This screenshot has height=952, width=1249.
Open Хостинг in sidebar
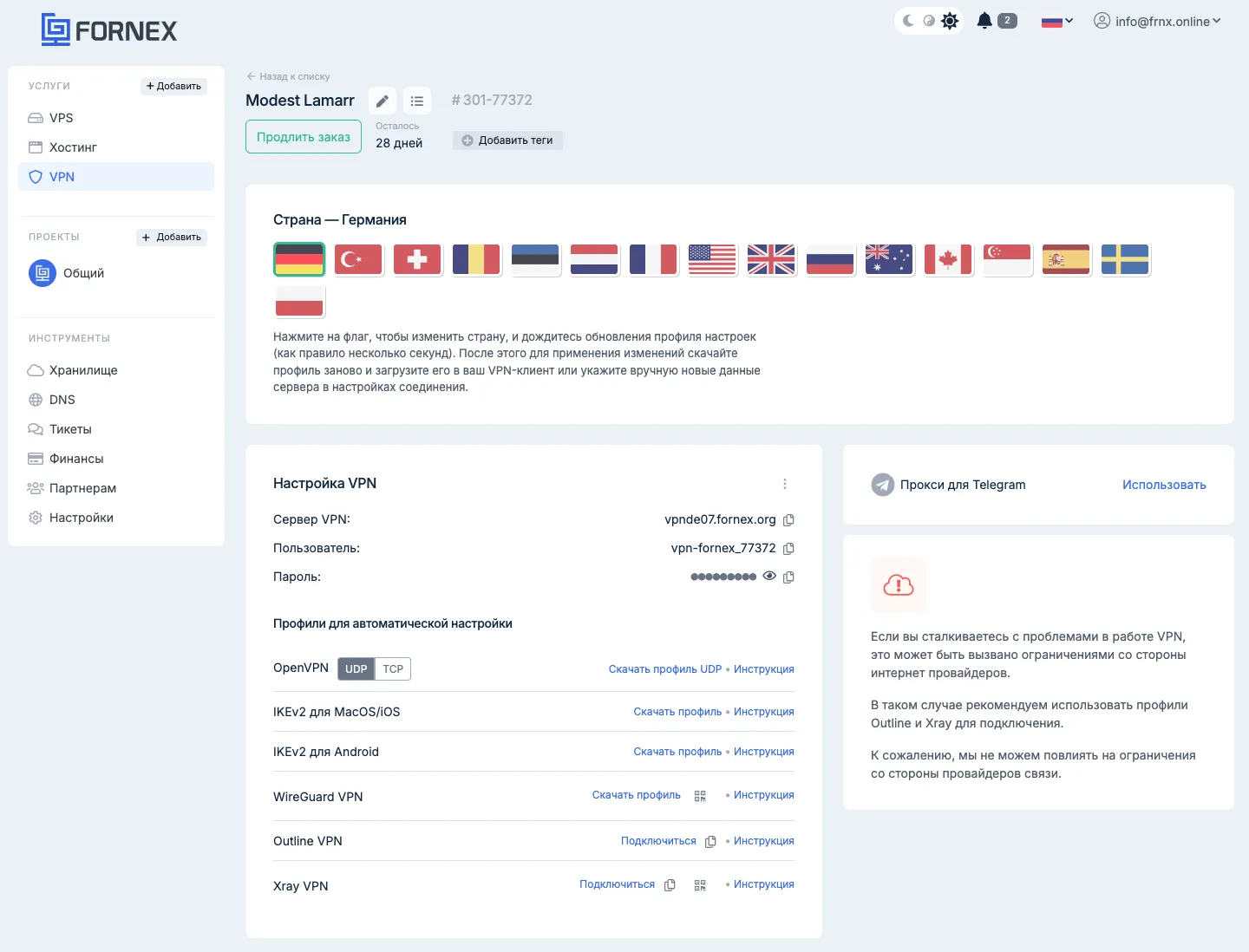click(x=116, y=147)
